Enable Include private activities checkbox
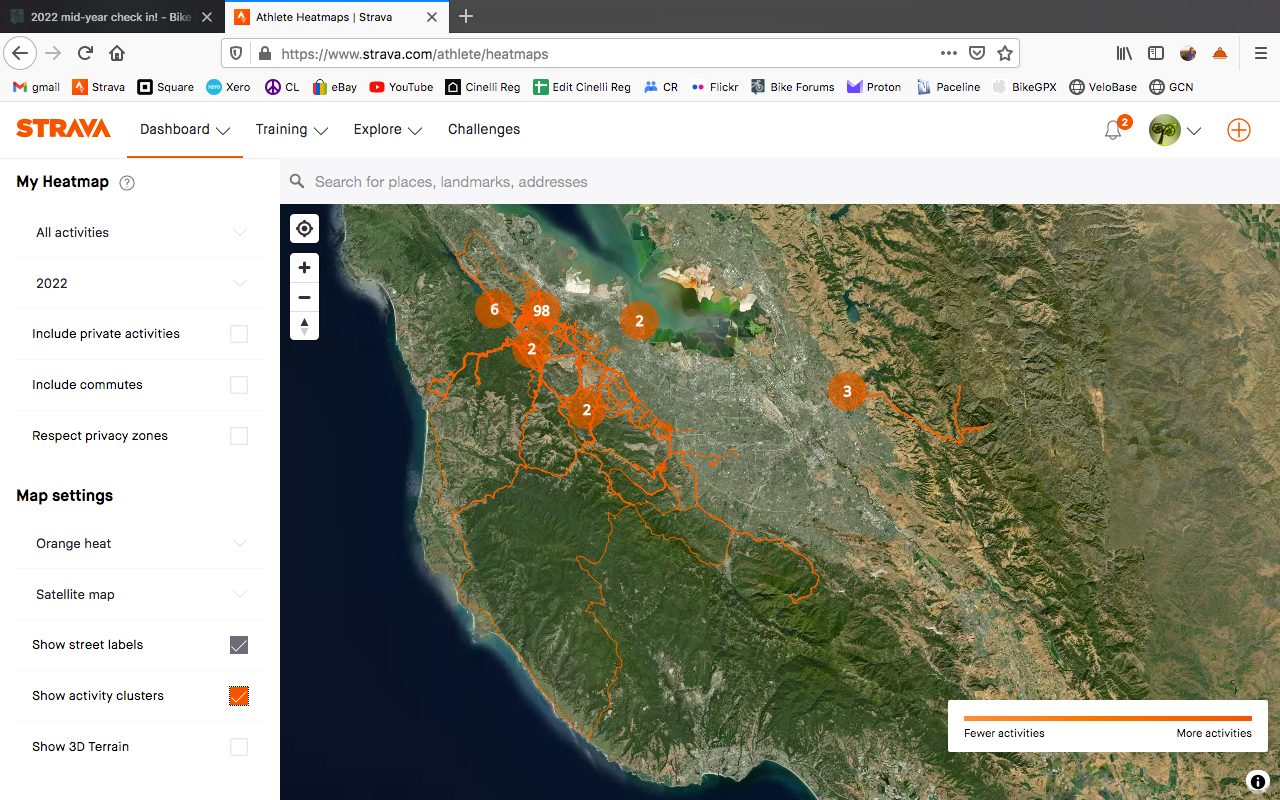Screen dimensions: 1280x800 pos(239,334)
